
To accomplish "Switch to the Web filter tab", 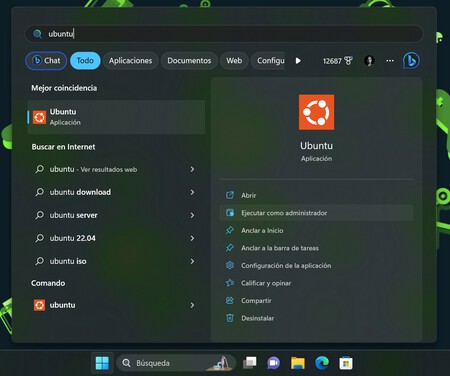I will pos(234,61).
